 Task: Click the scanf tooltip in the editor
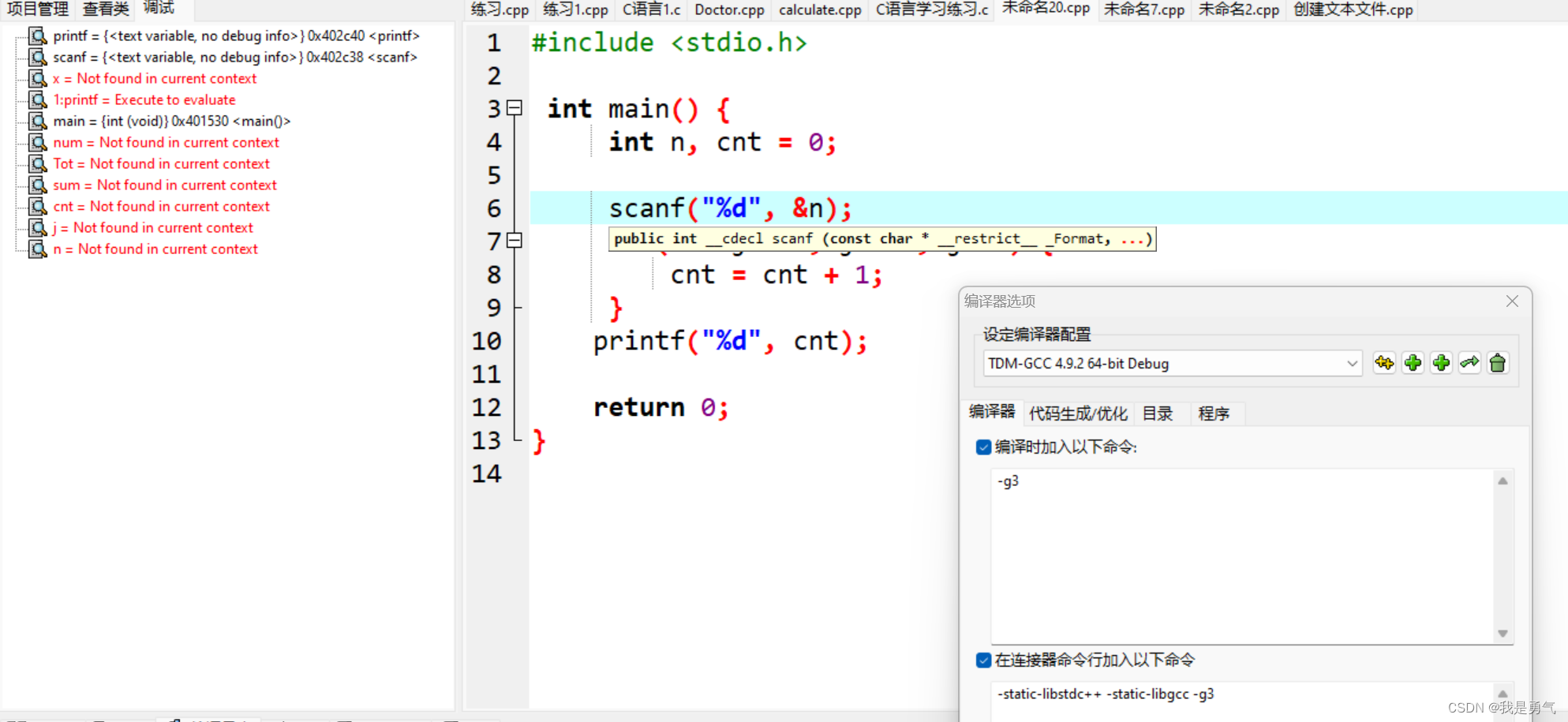coord(882,239)
